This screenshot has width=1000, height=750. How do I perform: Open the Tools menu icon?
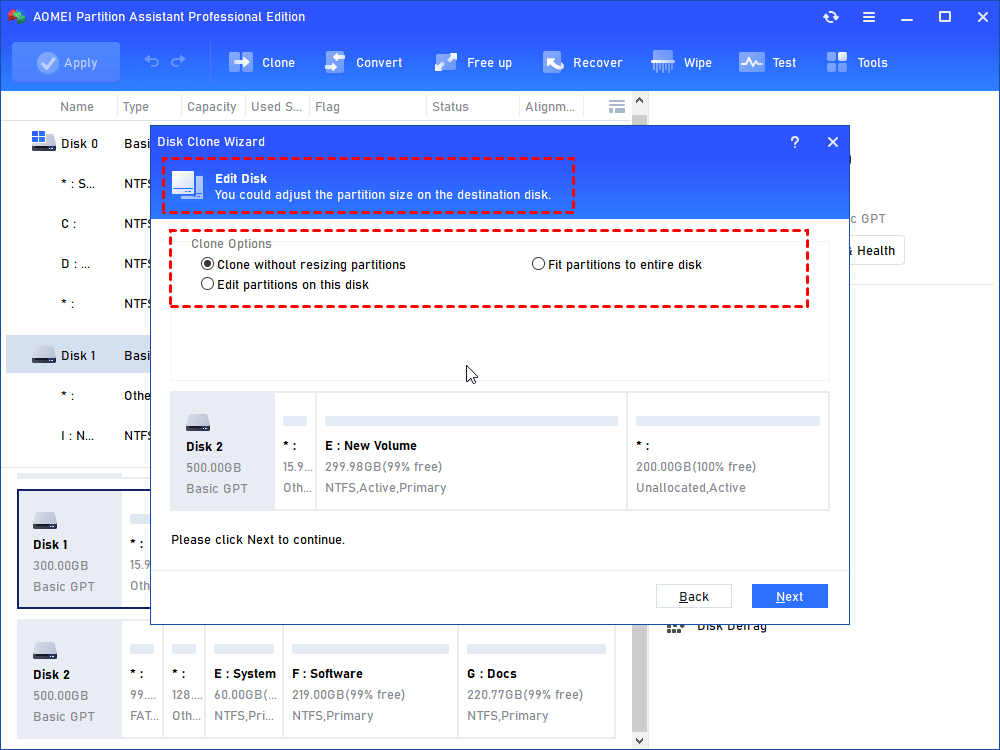pos(837,62)
